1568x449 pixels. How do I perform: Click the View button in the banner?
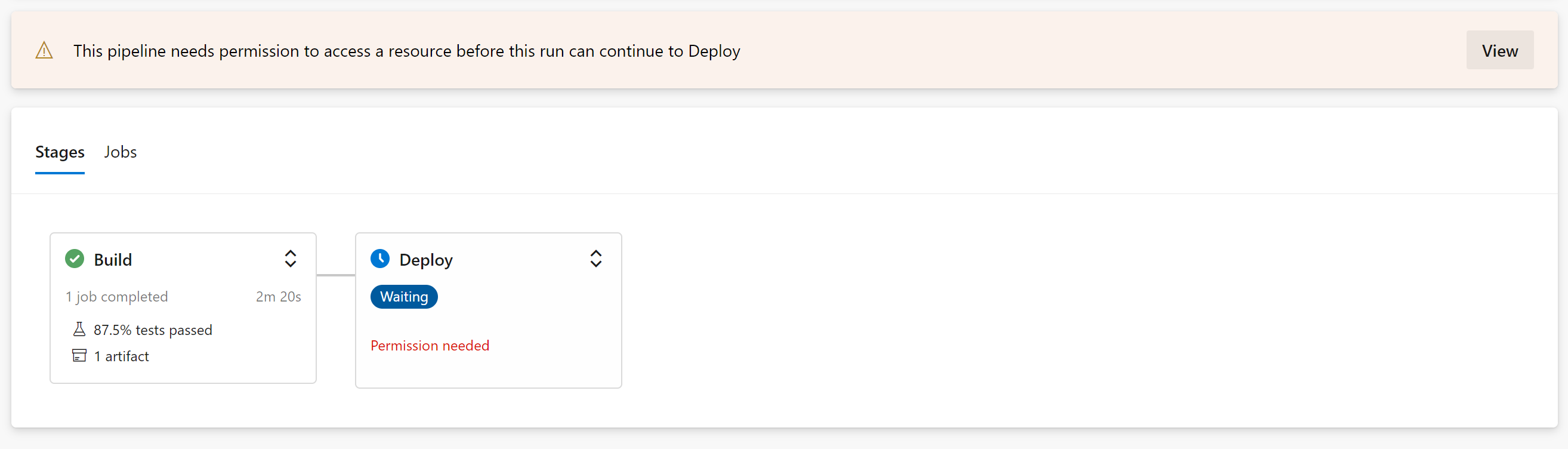pos(1499,51)
